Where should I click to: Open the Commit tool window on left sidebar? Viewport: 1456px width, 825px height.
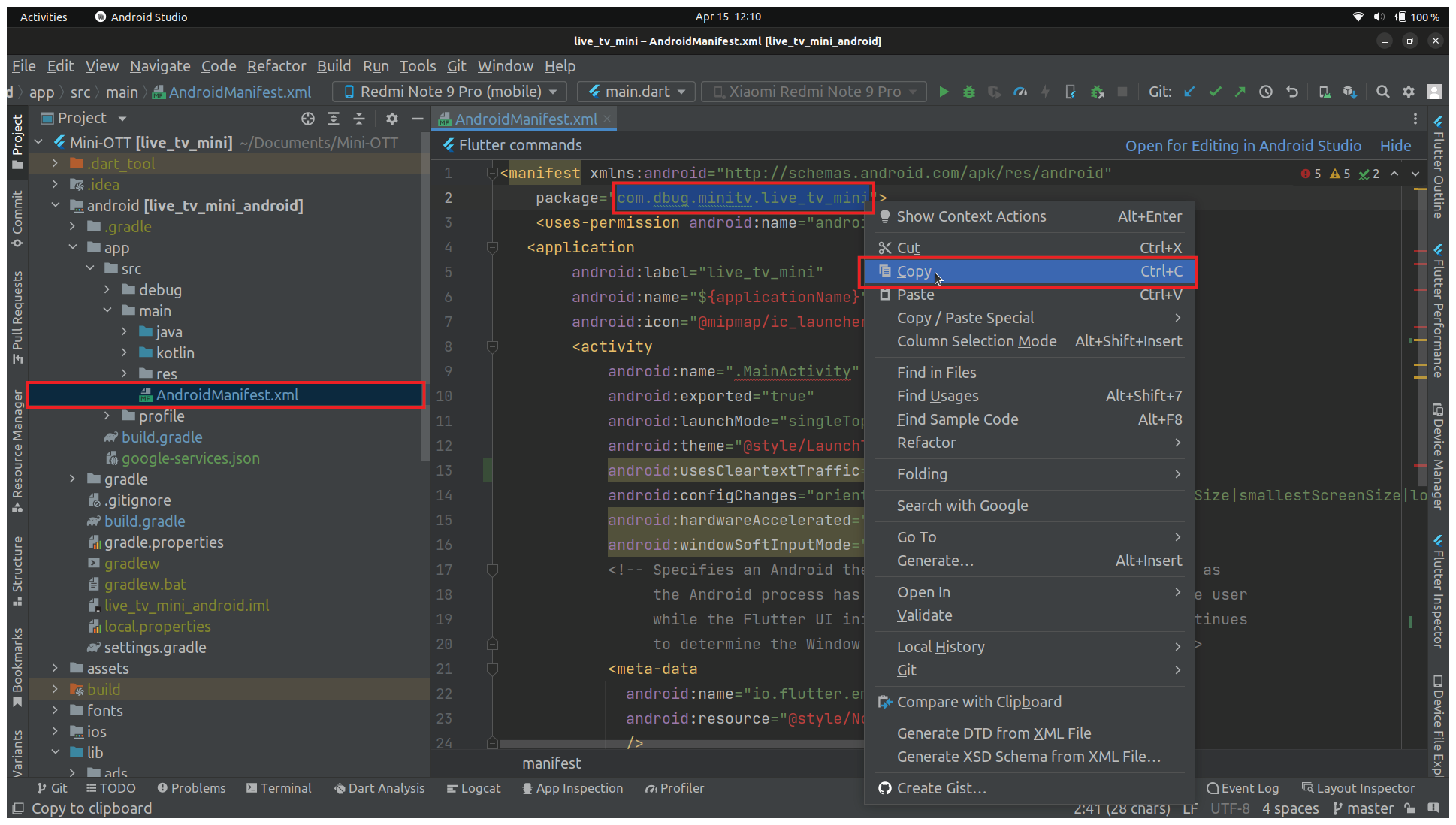[17, 218]
